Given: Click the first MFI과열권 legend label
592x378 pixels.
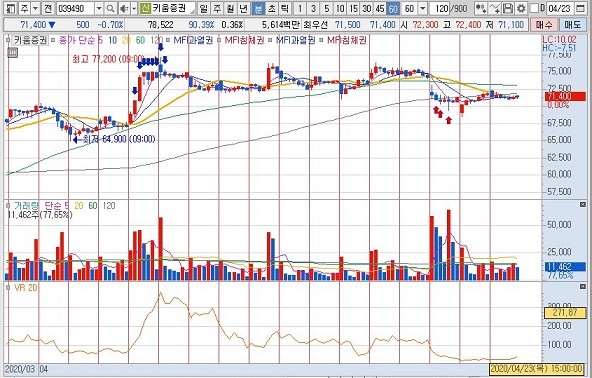Looking at the screenshot, I should 193,40.
